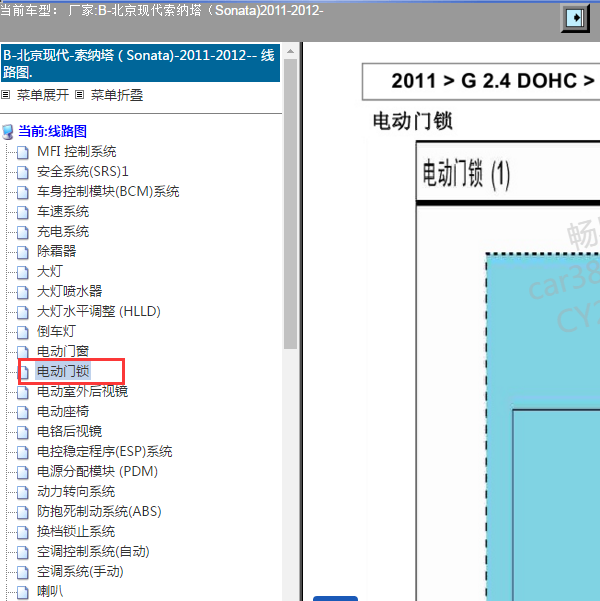Click the panel toggle arrow button top right
Image resolution: width=600 pixels, height=601 pixels.
coord(575,18)
